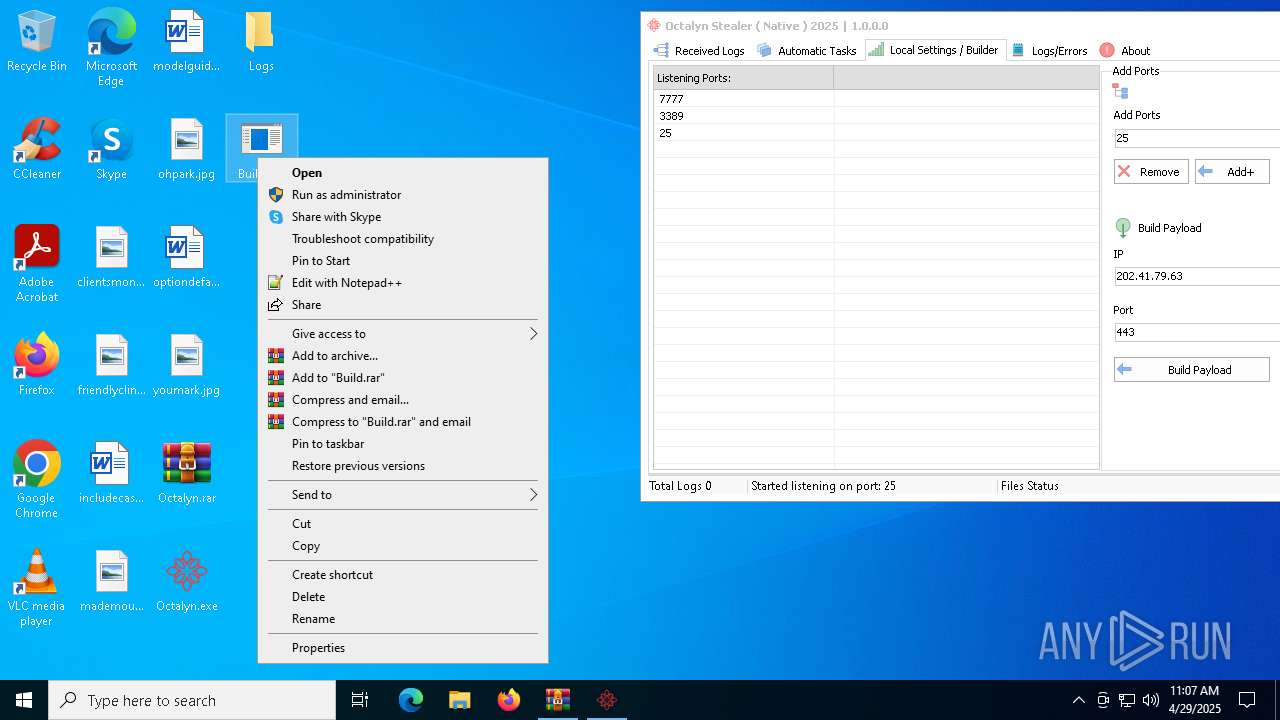Open Properties from context menu
This screenshot has width=1280, height=720.
(x=403, y=648)
